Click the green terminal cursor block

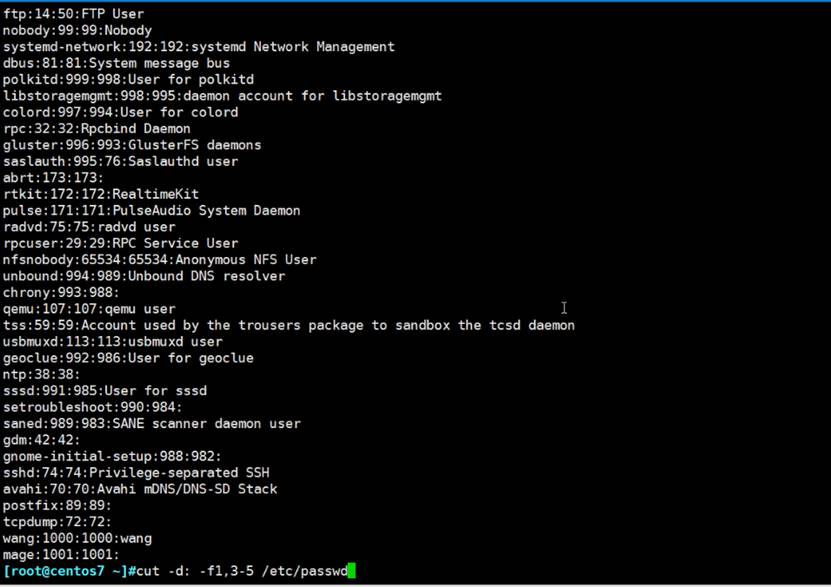coord(352,571)
